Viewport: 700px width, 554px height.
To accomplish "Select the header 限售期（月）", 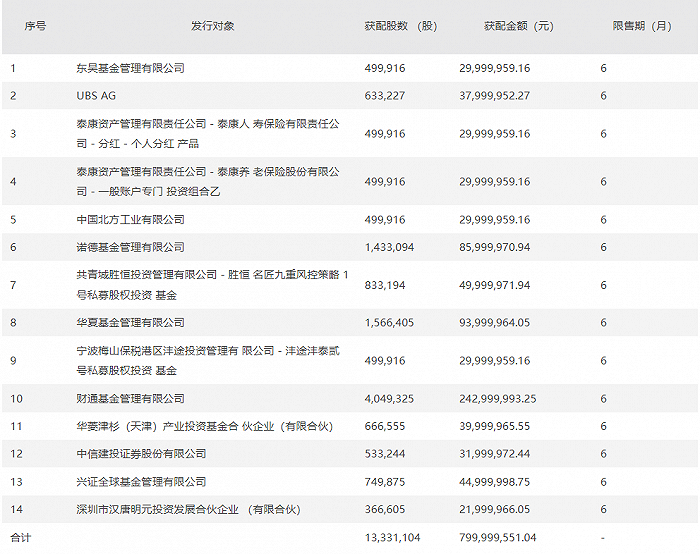I will click(642, 26).
